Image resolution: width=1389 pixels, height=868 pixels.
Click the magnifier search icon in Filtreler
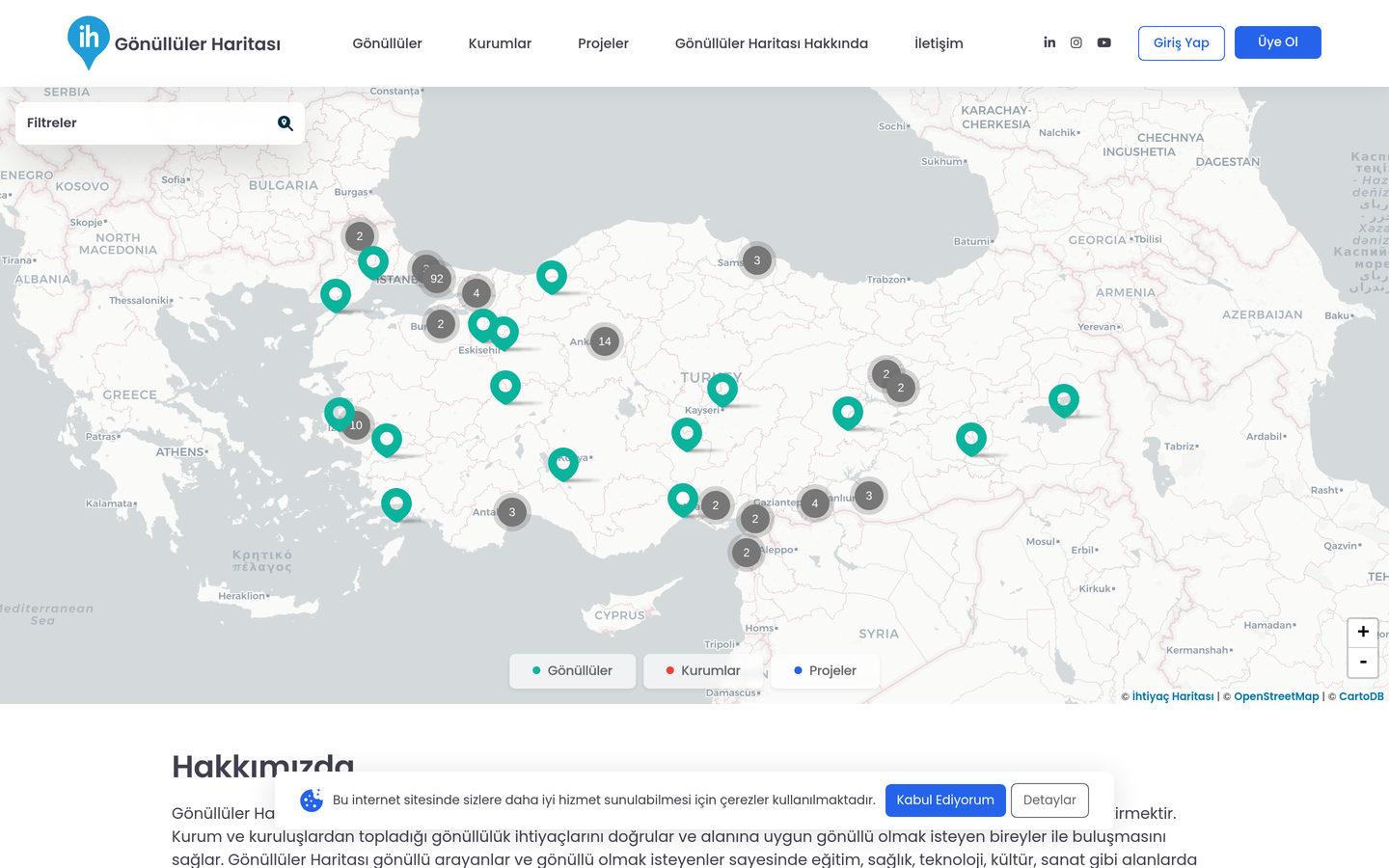coord(286,123)
